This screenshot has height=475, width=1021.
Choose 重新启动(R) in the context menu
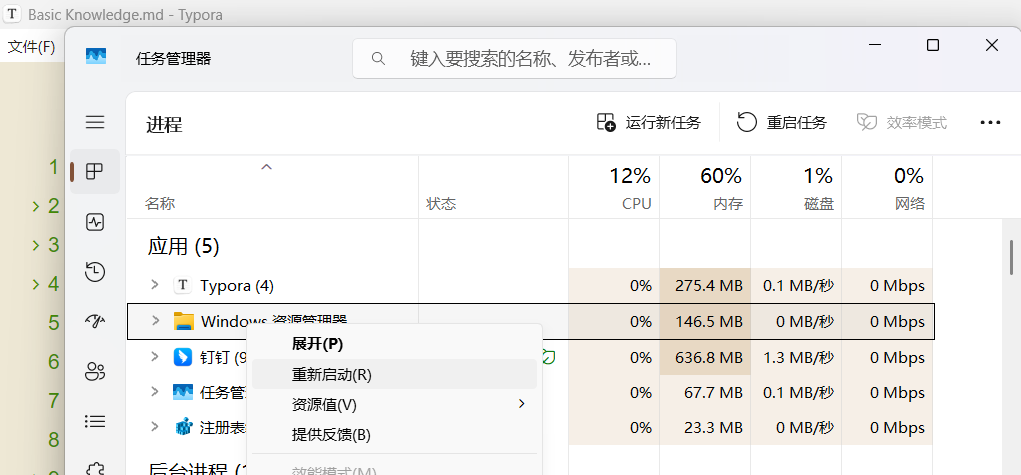coord(394,375)
